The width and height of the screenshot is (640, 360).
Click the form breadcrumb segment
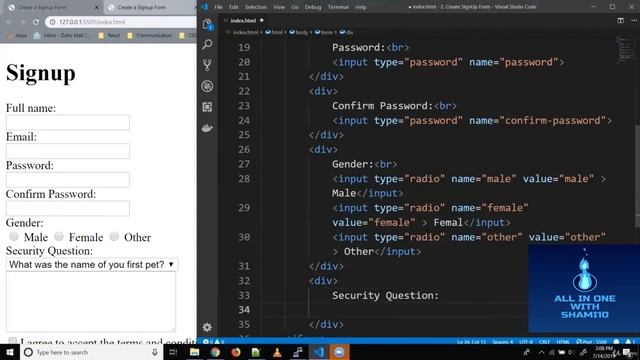(x=324, y=32)
